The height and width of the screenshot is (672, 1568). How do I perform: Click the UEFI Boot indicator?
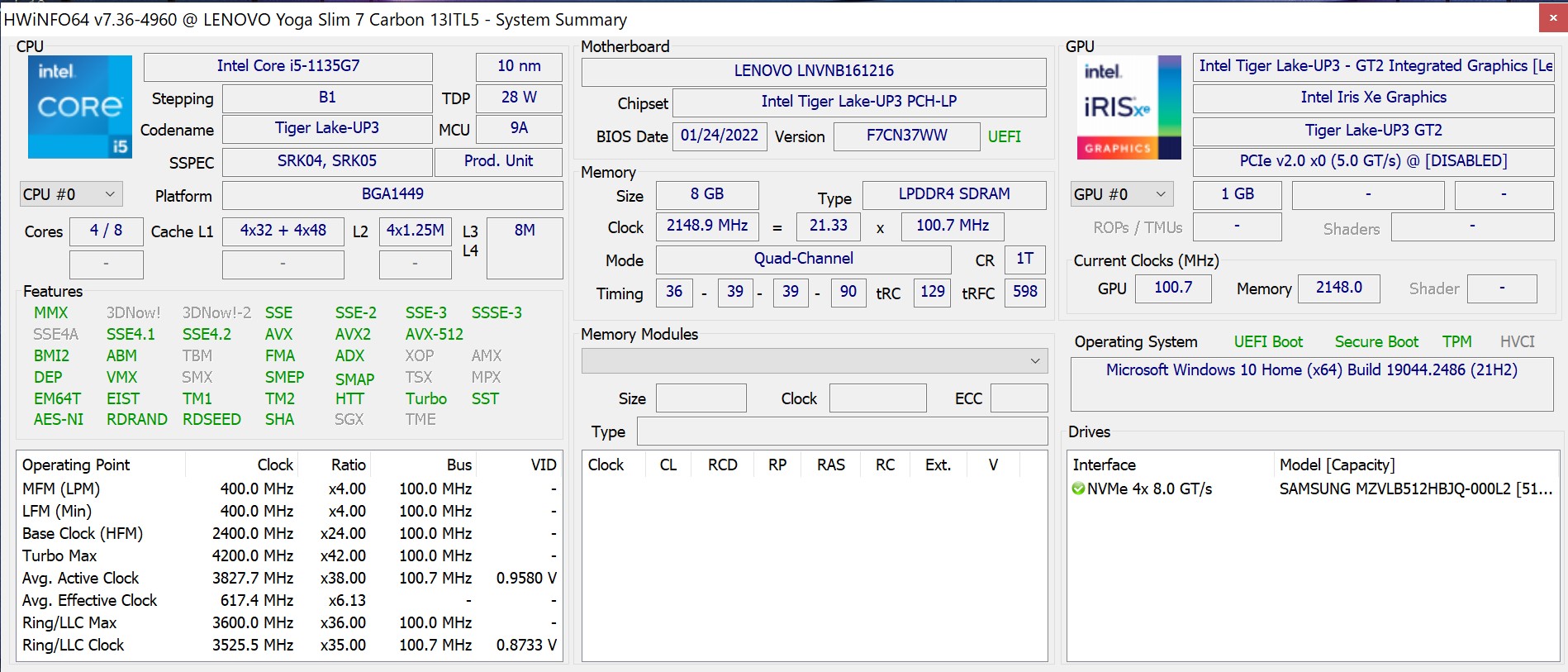pyautogui.click(x=1268, y=342)
